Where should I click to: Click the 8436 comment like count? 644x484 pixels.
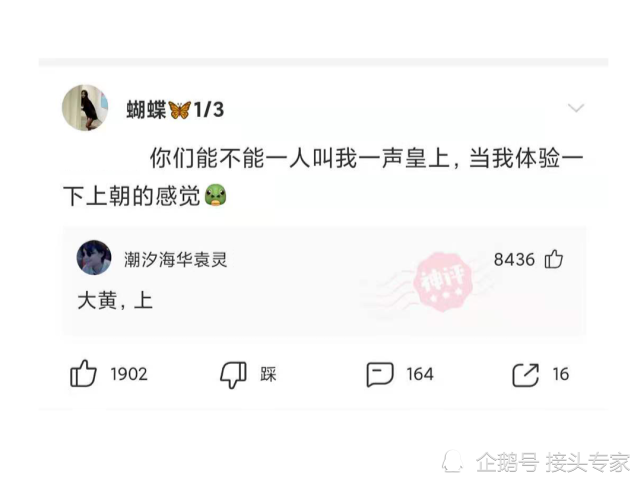514,260
